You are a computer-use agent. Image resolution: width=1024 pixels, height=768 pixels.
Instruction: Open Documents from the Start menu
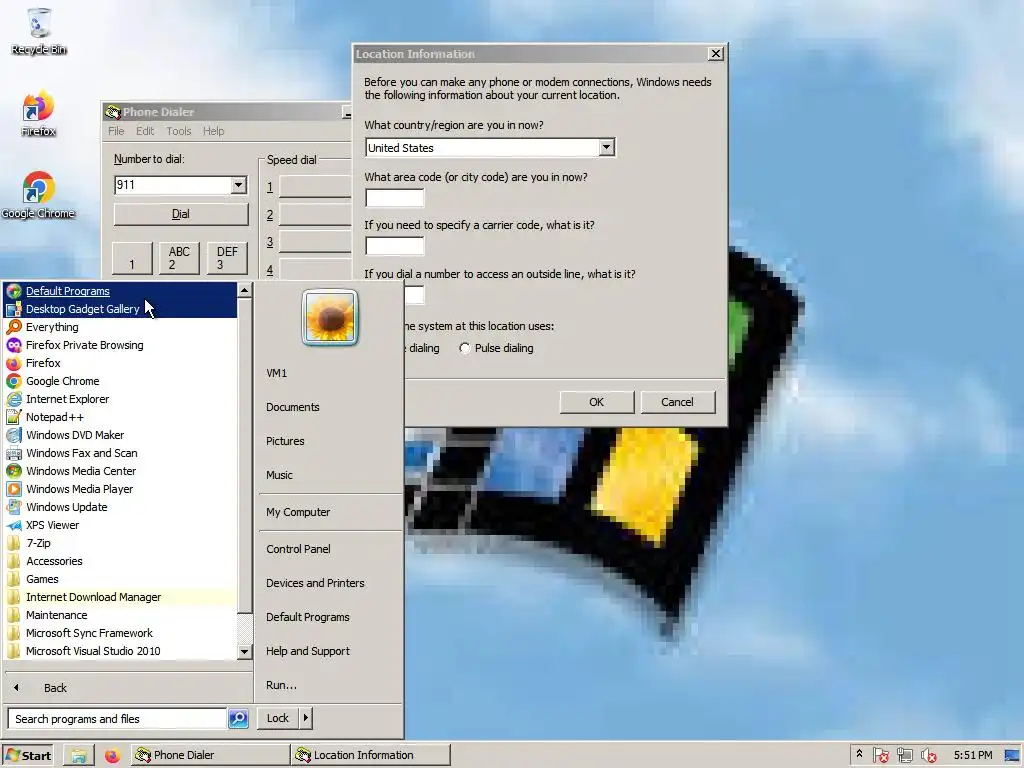[293, 408]
